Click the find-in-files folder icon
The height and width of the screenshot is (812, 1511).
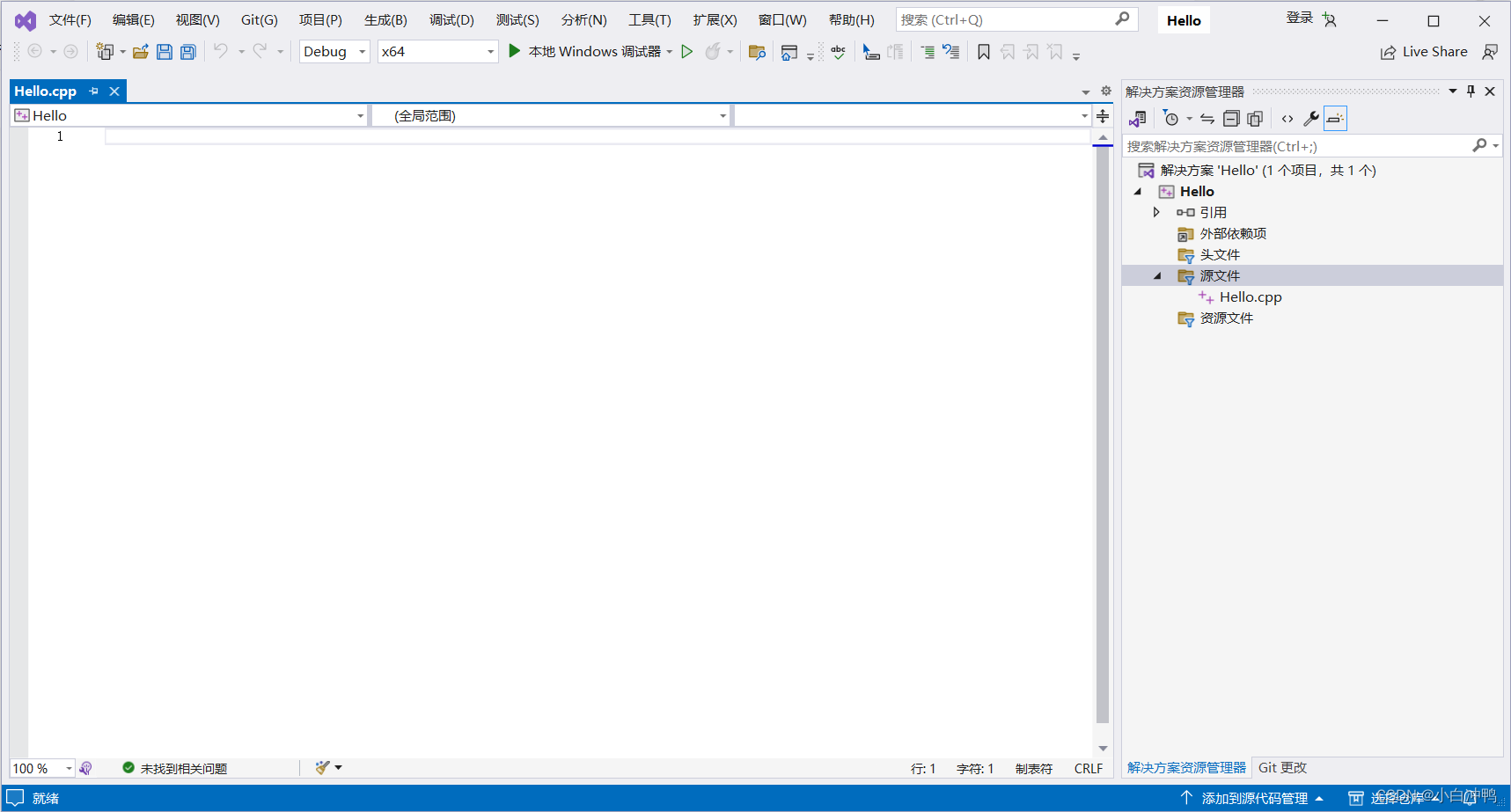click(x=757, y=52)
